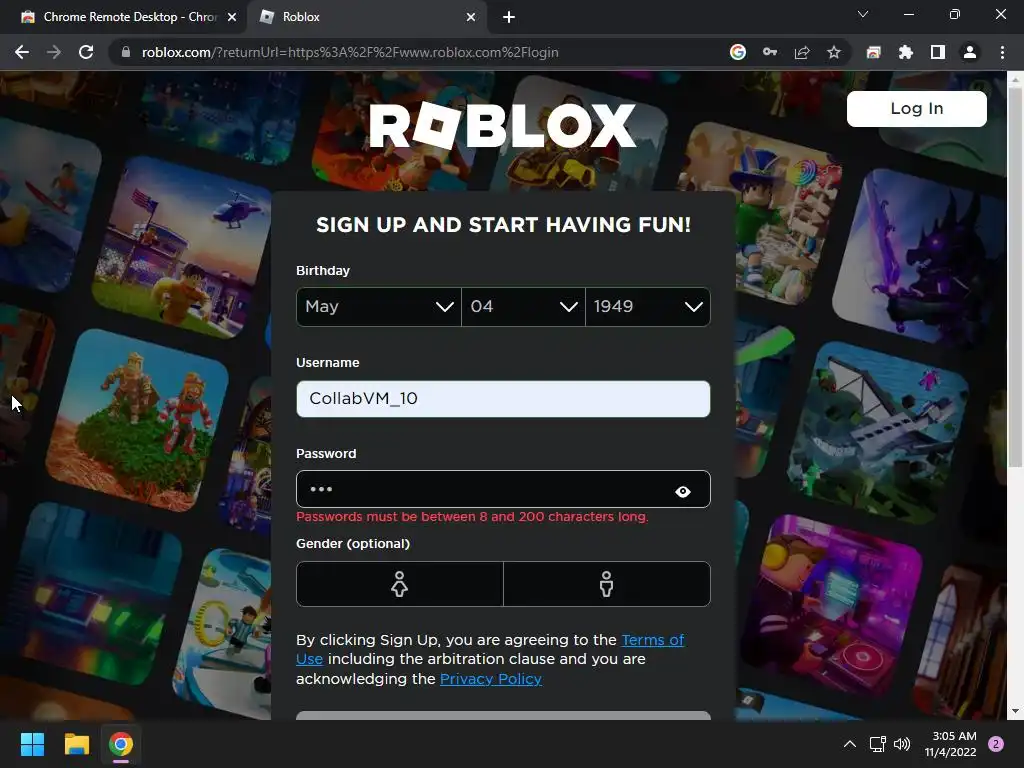The height and width of the screenshot is (768, 1024).
Task: Click the scrollbar down arrow
Action: (1015, 711)
